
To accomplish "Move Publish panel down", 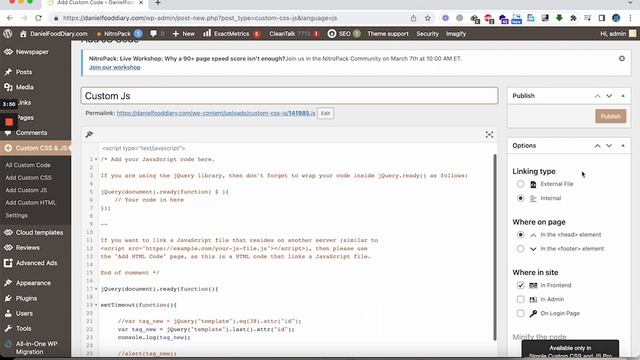I will (x=609, y=96).
